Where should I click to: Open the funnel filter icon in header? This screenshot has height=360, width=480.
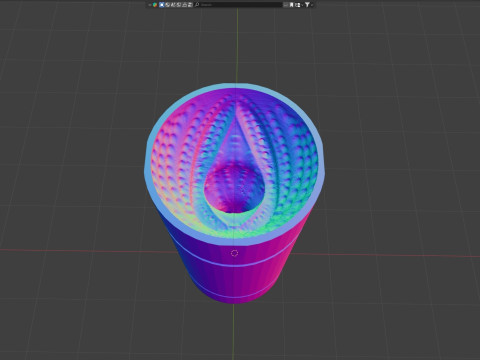click(x=307, y=5)
